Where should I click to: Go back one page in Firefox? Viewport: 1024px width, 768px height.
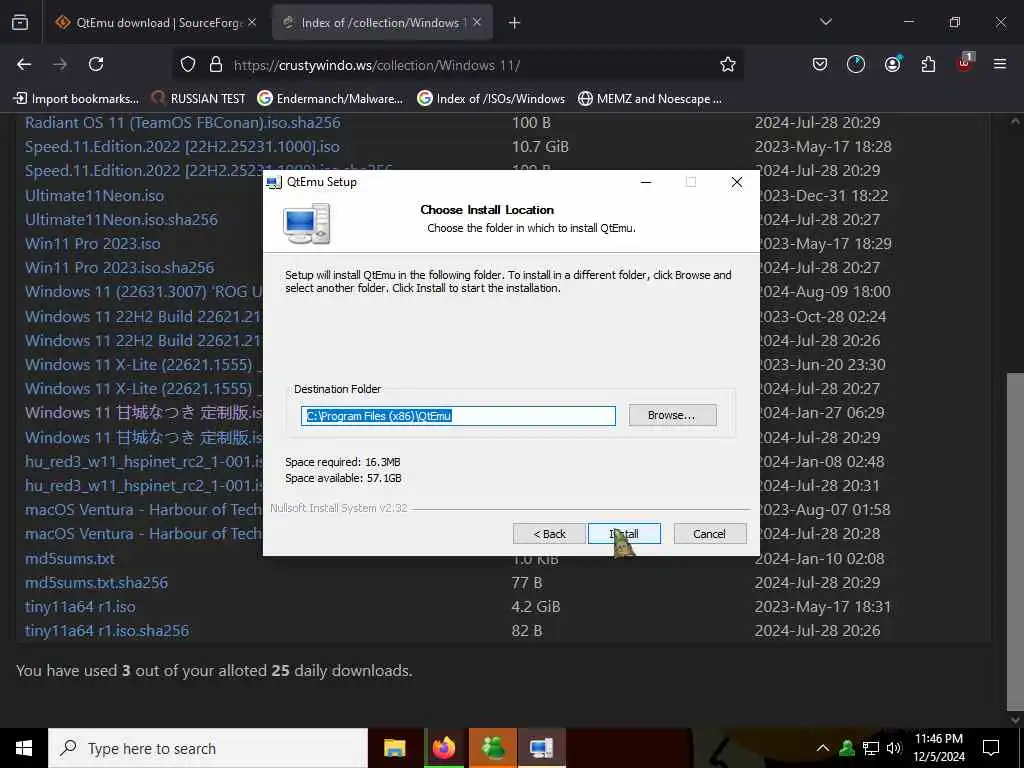24,64
